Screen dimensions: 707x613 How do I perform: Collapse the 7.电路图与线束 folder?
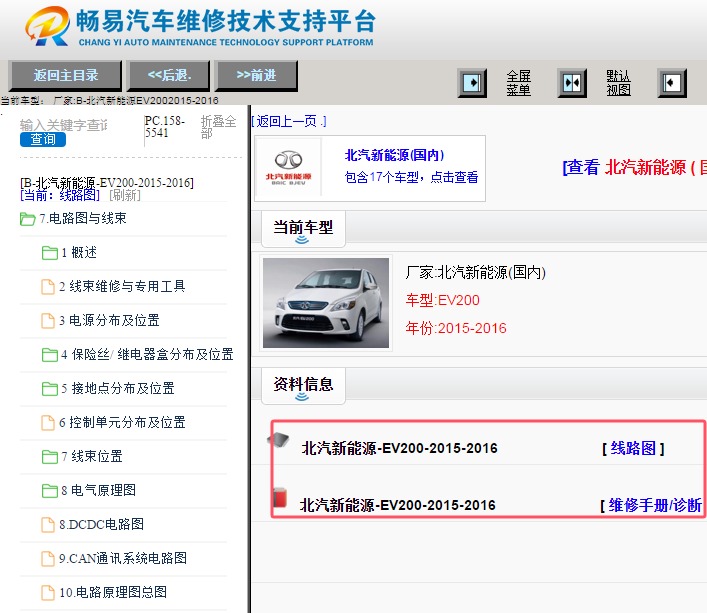[x=83, y=219]
